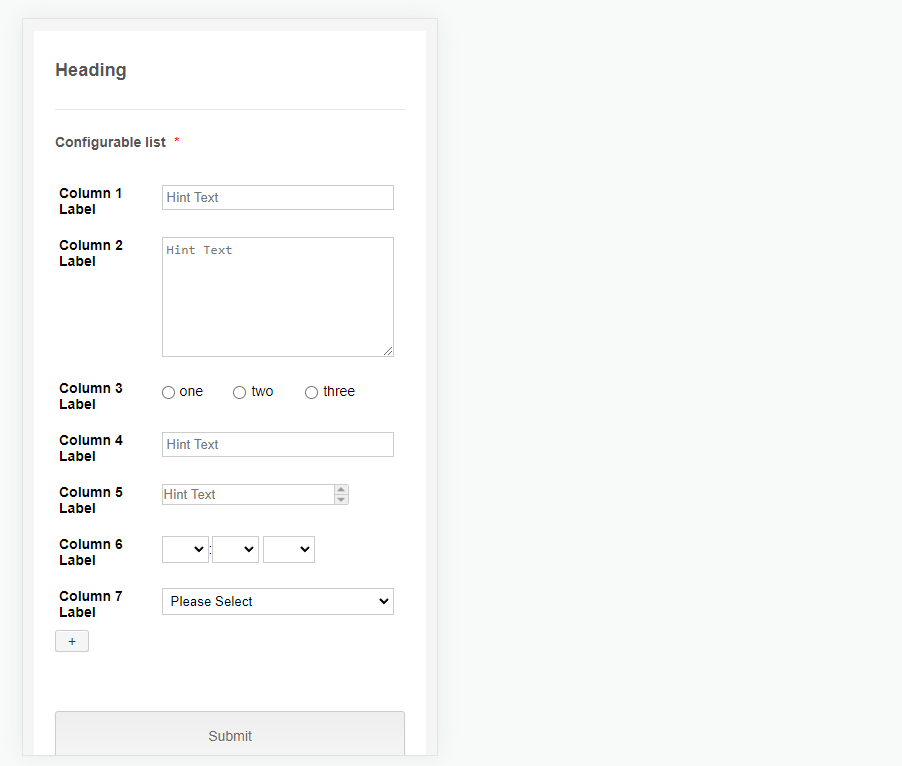Open the middle time dropdown in Column 6
The height and width of the screenshot is (766, 902).
tap(235, 549)
